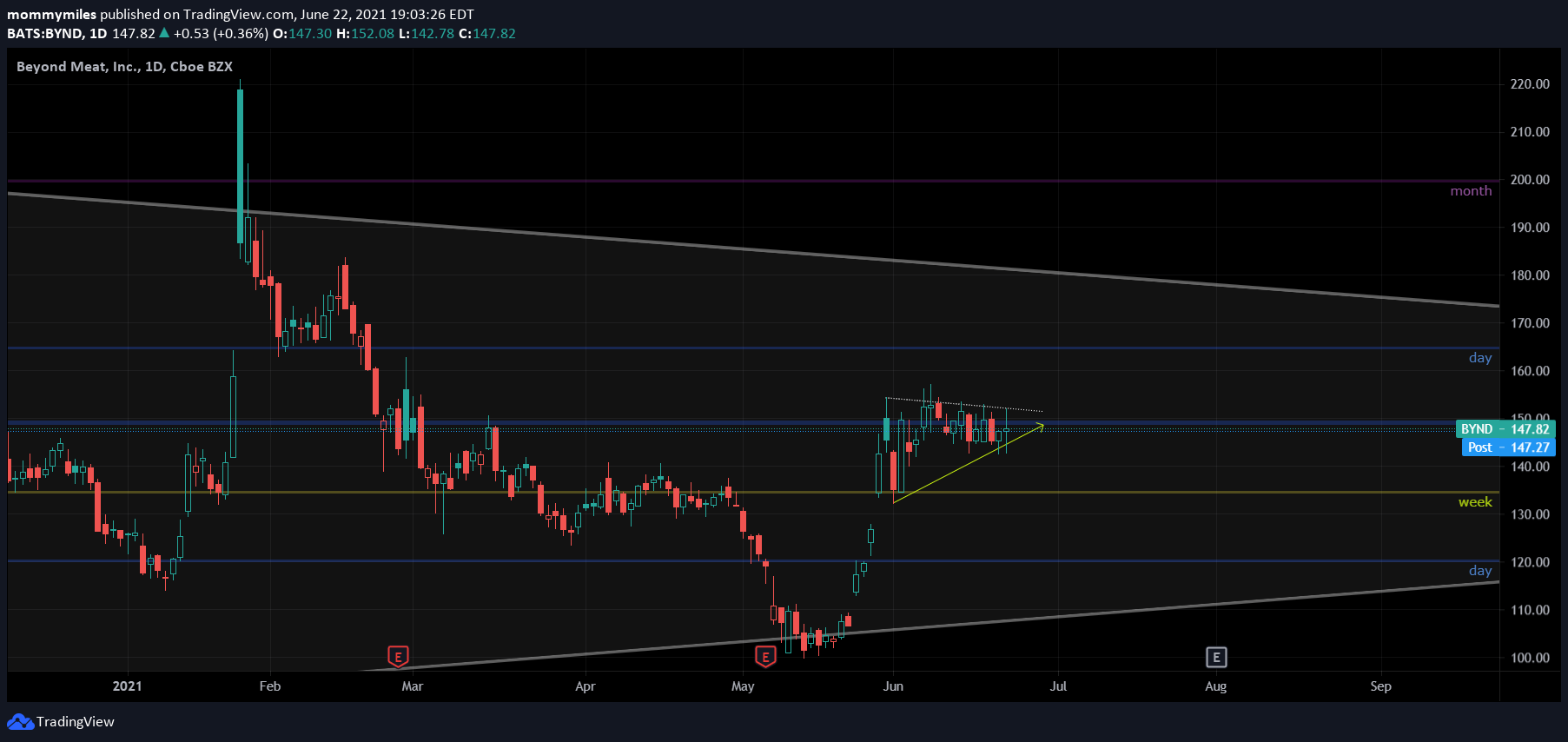
Task: Click the Feb label on time axis
Action: coord(270,686)
